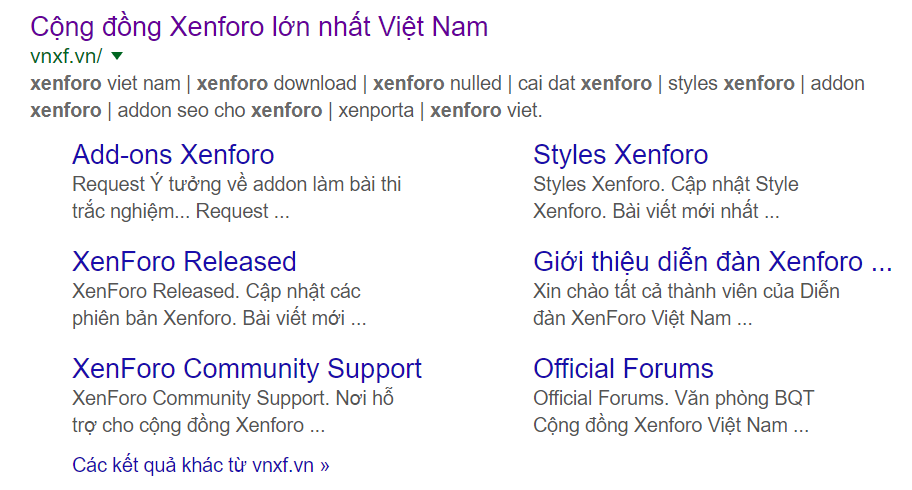The width and height of the screenshot is (912, 490).
Task: Go to the Styles Xenforo sitelink
Action: point(620,155)
